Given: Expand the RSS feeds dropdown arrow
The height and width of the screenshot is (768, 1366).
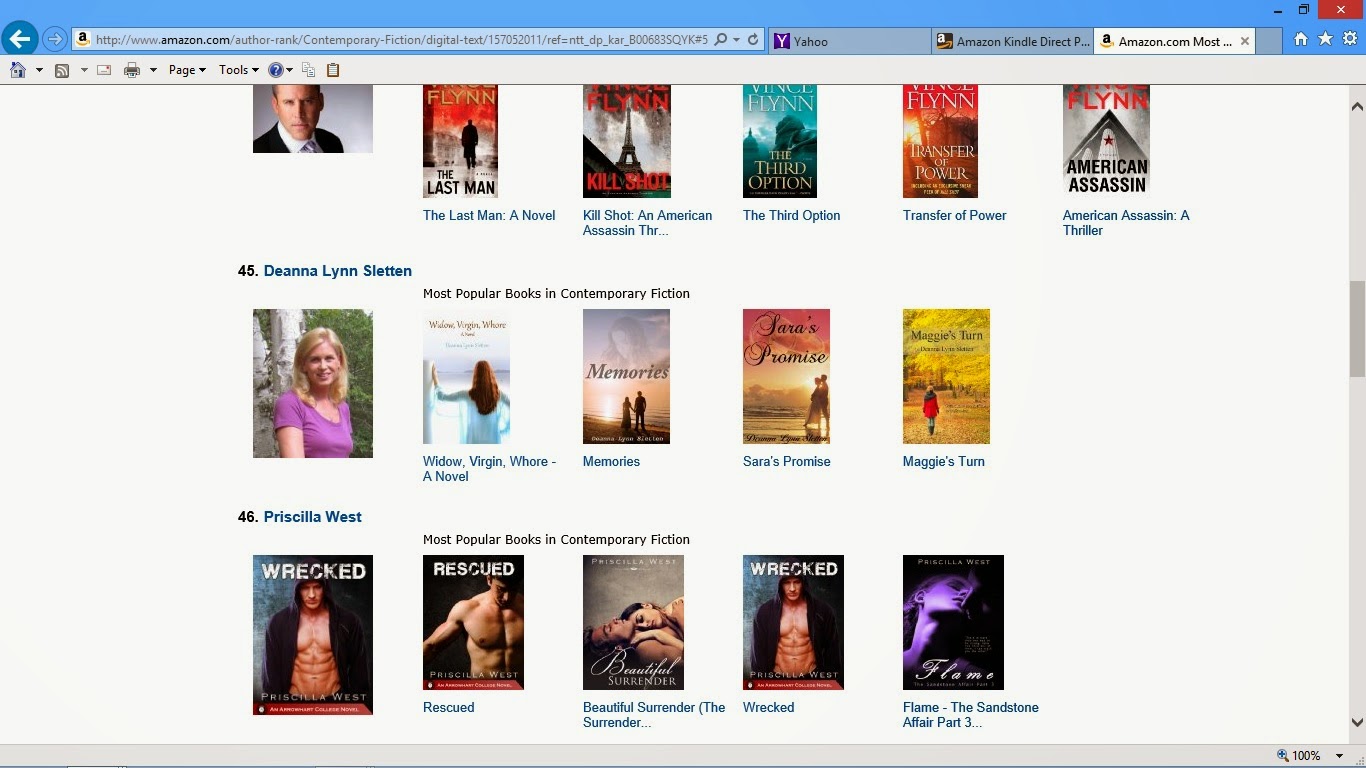Looking at the screenshot, I should 84,70.
